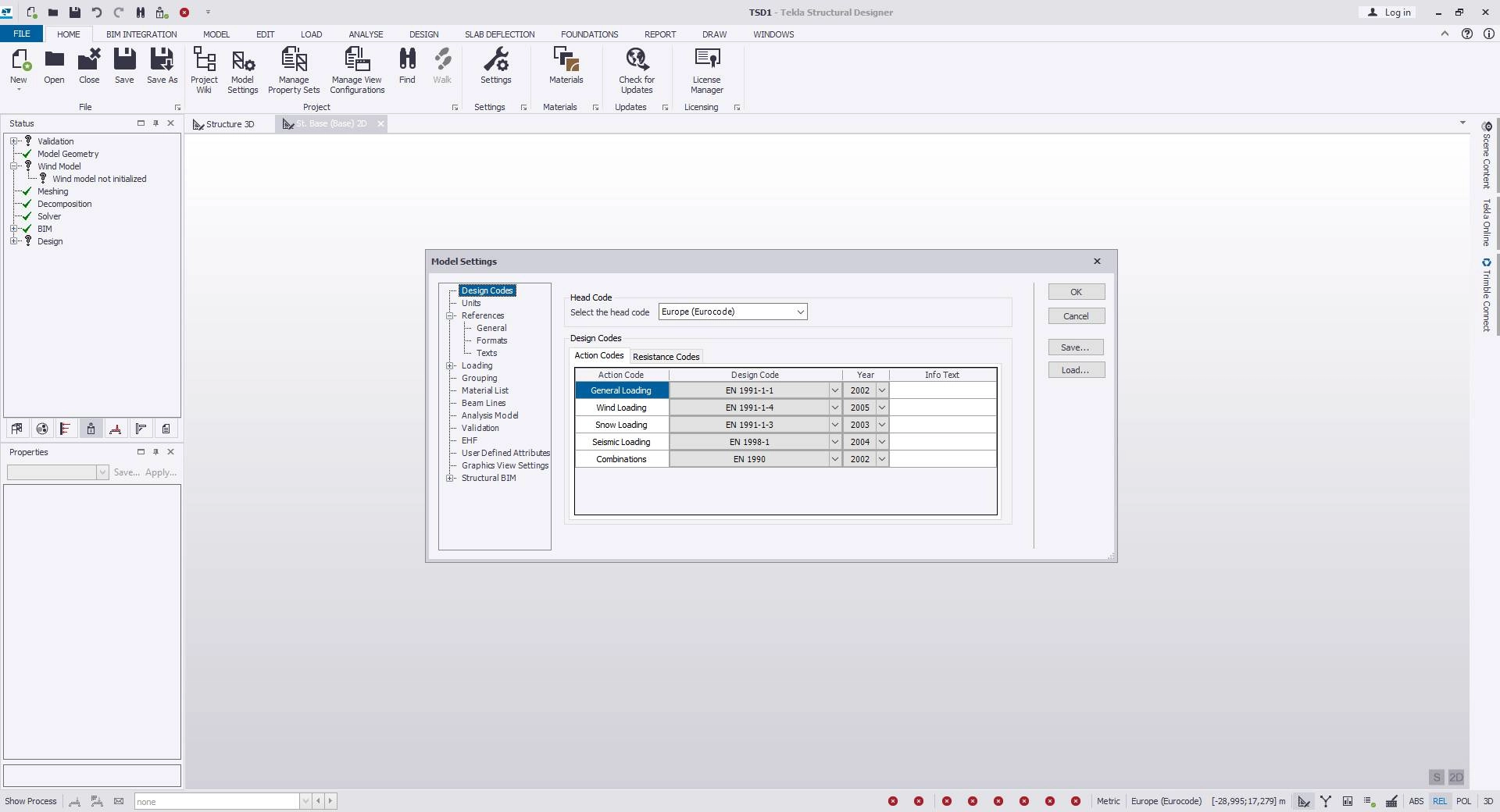Select Validation in the settings tree
The image size is (1500, 812).
tap(480, 428)
